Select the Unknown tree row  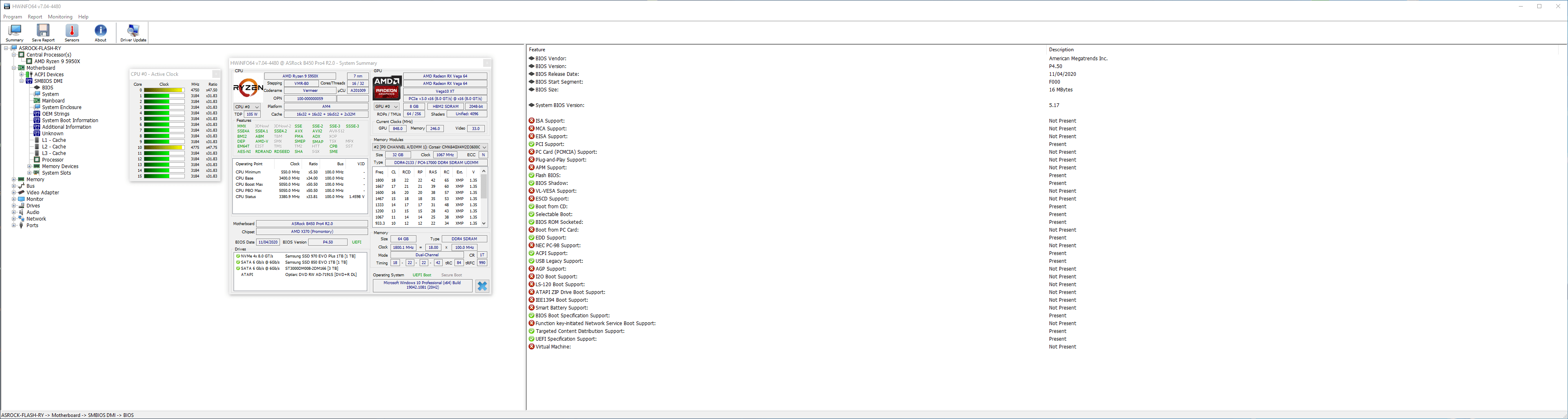[x=52, y=133]
